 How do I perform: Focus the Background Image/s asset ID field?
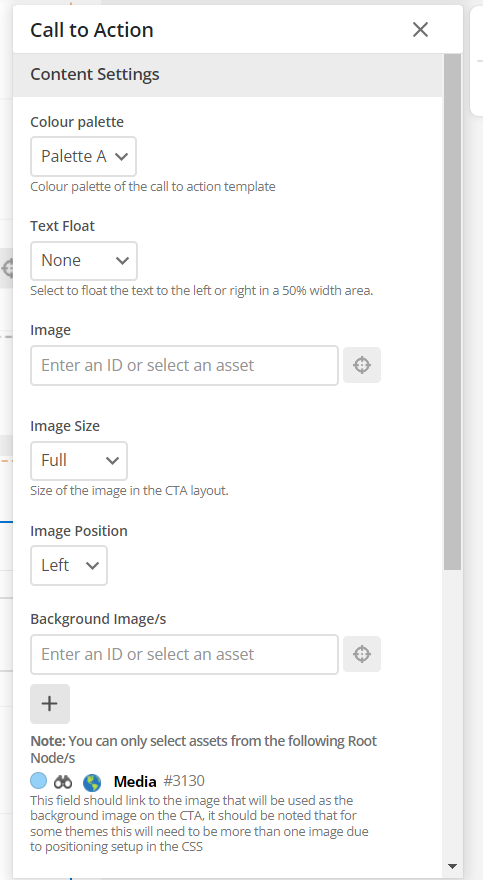tap(185, 654)
